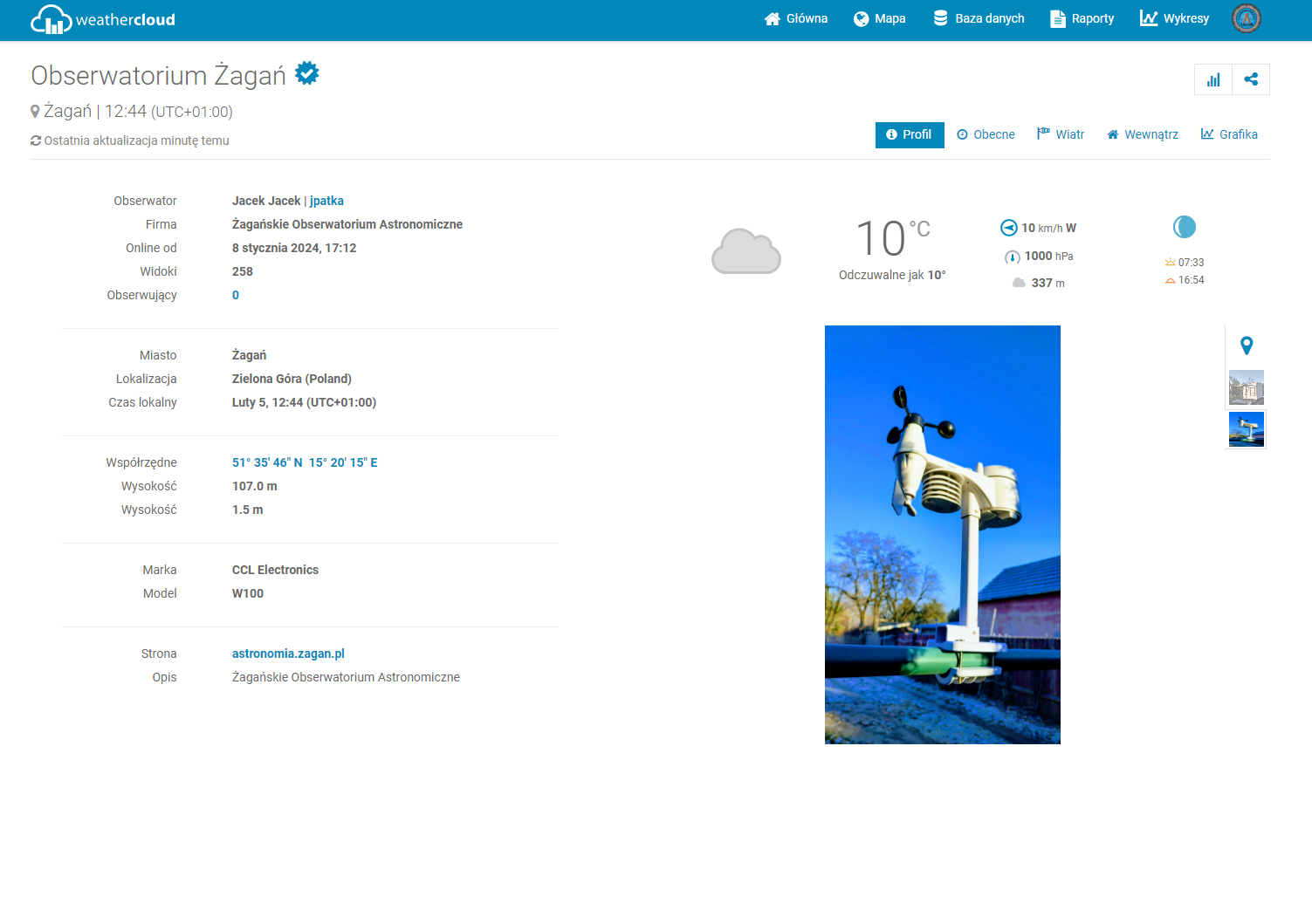Viewport: 1312px width, 924px height.
Task: Click the verified badge next to station name
Action: (x=307, y=73)
